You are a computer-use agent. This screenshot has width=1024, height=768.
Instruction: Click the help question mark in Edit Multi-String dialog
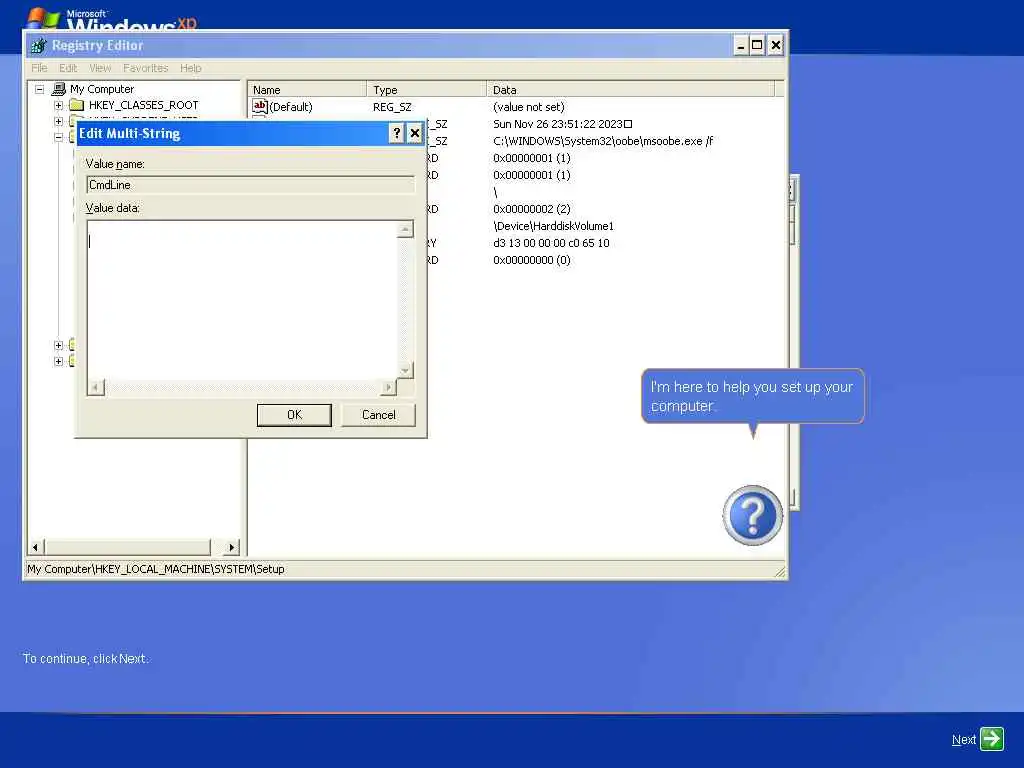pos(396,133)
